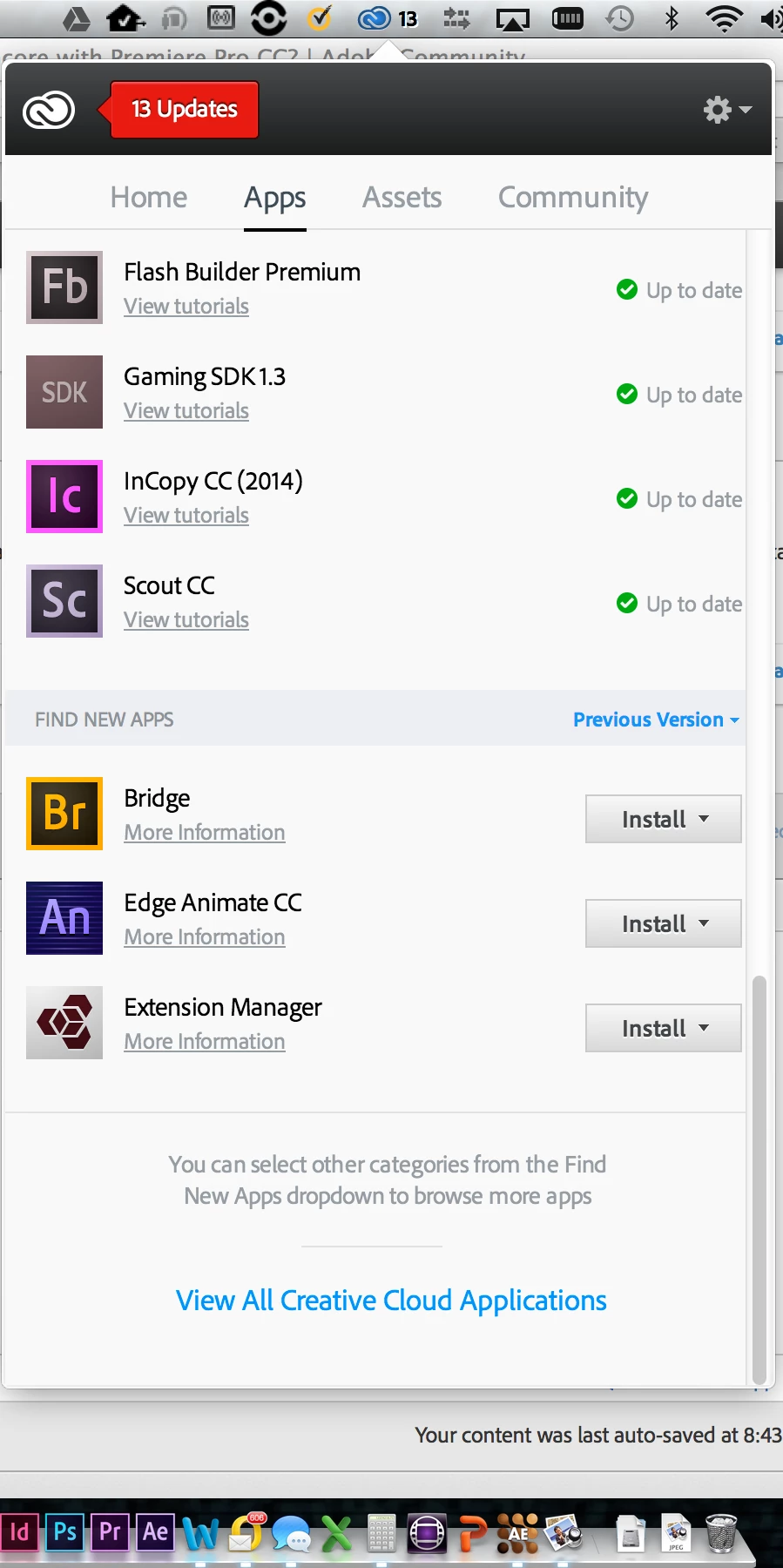
Task: Open PowerPoint from the Dock
Action: point(473,1534)
